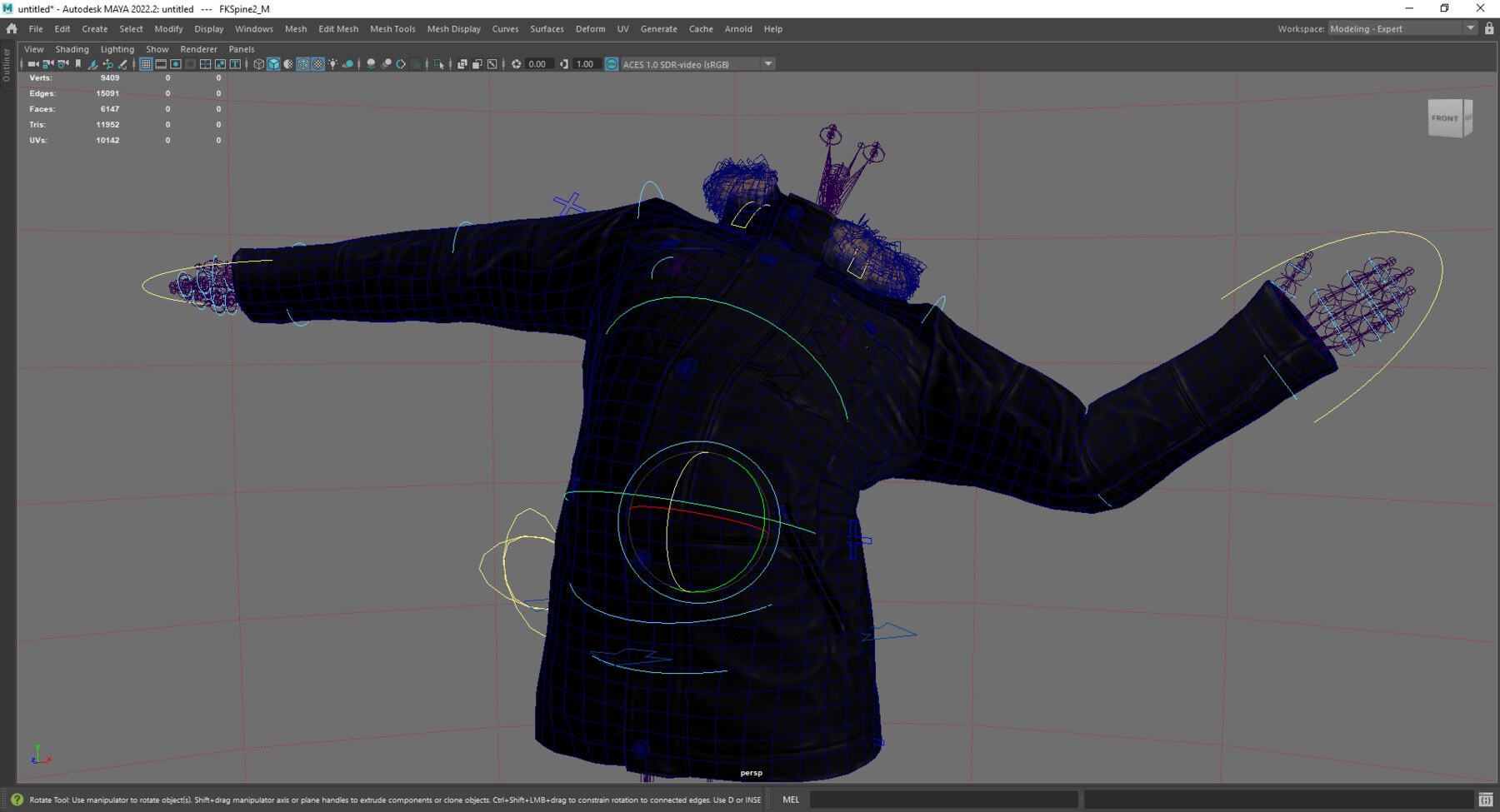The width and height of the screenshot is (1500, 812).
Task: Enable the textured display icon
Action: 317,63
